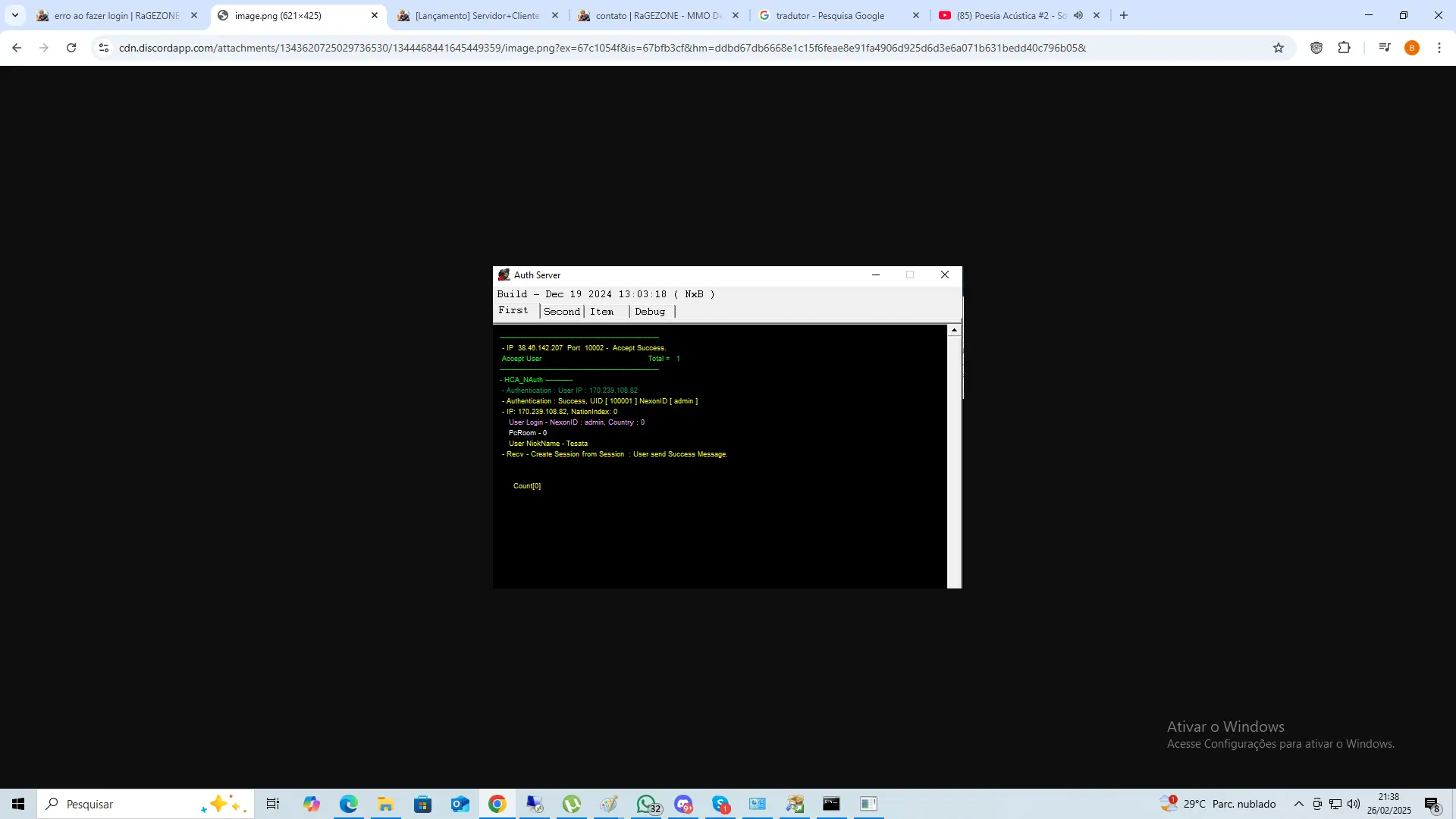Click the forward navigation arrow

pyautogui.click(x=44, y=48)
